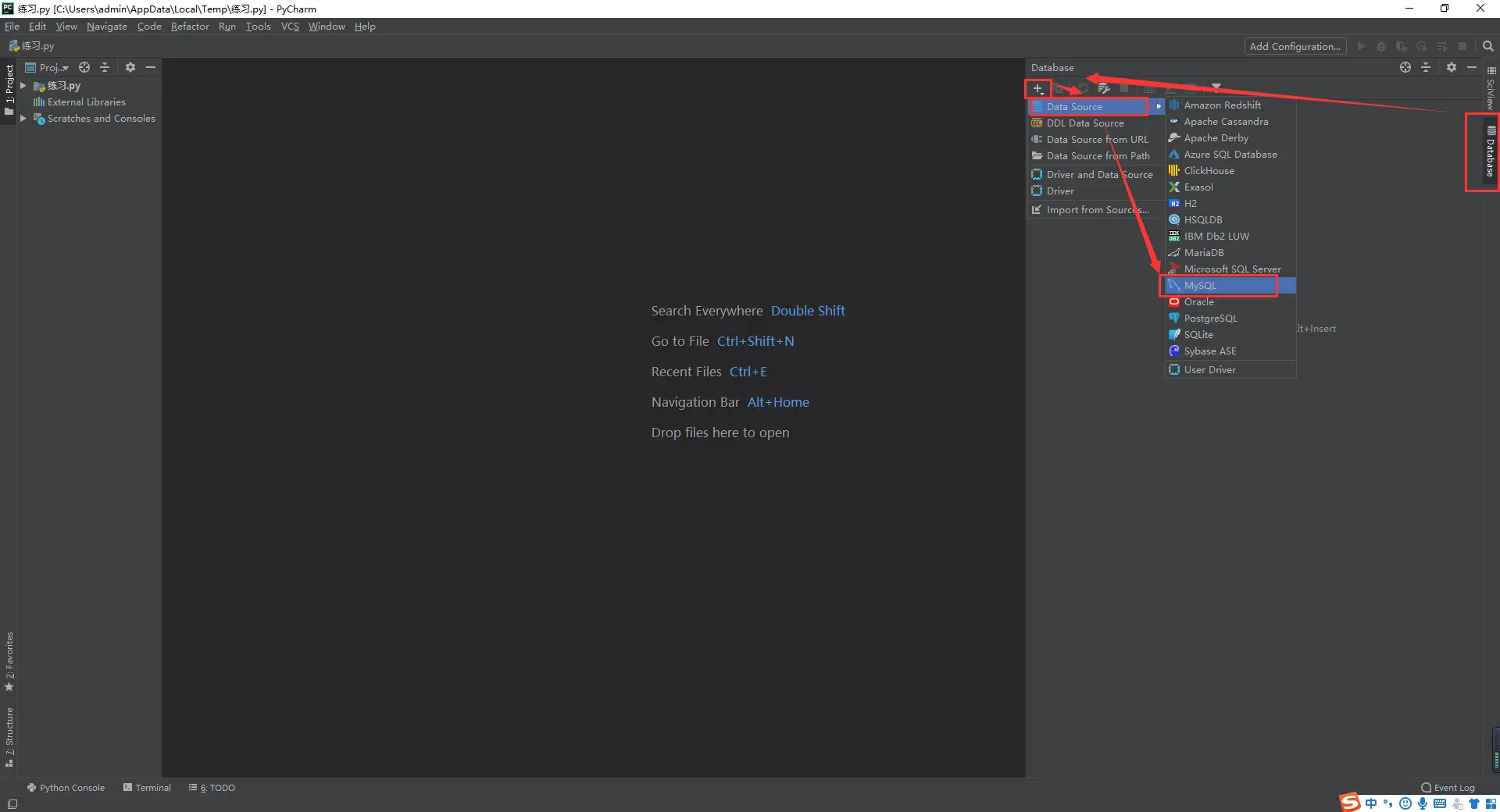Click the Run with Coverage icon

pos(1402,46)
